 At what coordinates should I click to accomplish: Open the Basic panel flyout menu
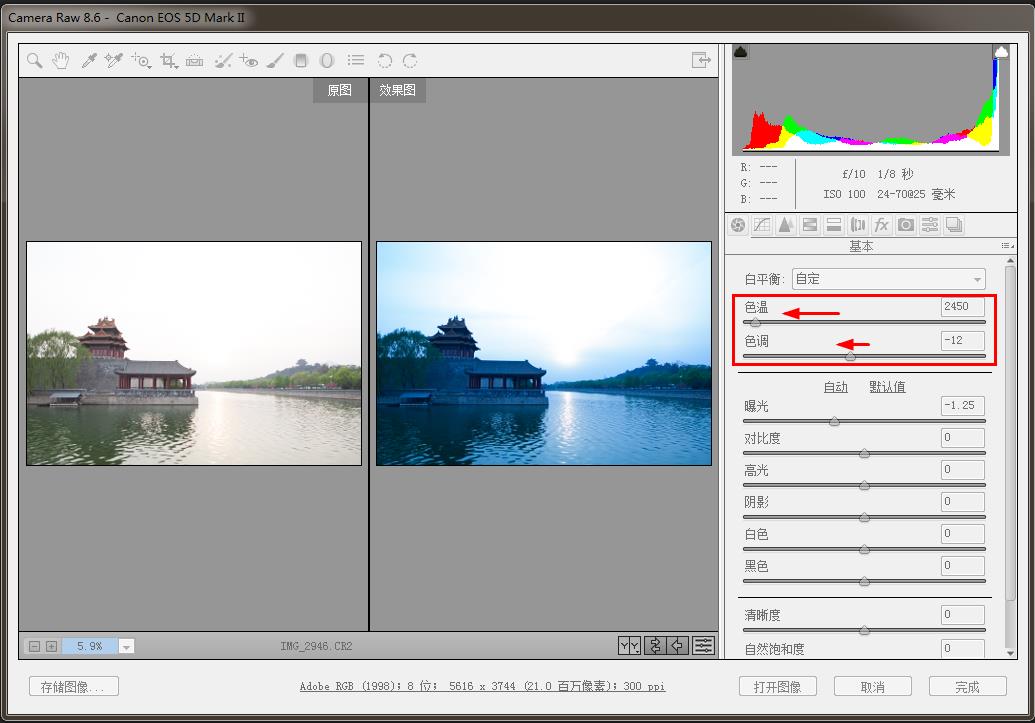tap(1007, 246)
